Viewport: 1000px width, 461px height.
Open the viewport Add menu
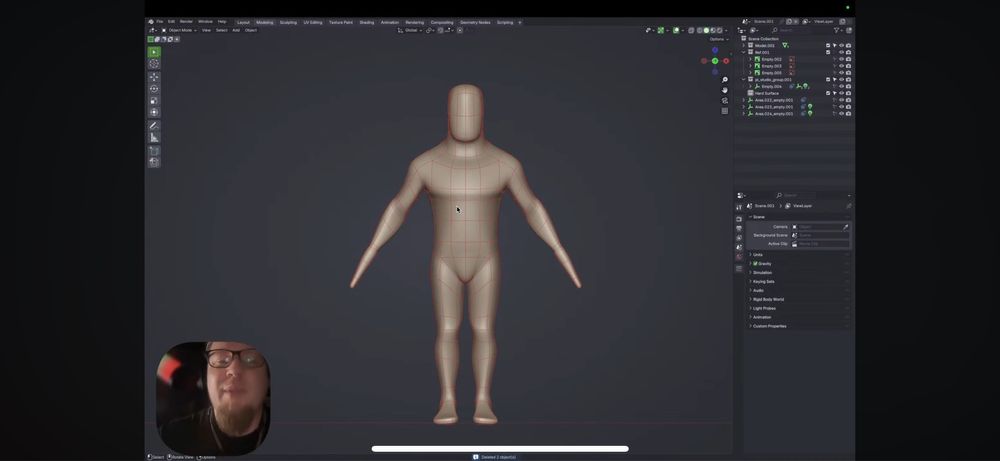tap(236, 30)
